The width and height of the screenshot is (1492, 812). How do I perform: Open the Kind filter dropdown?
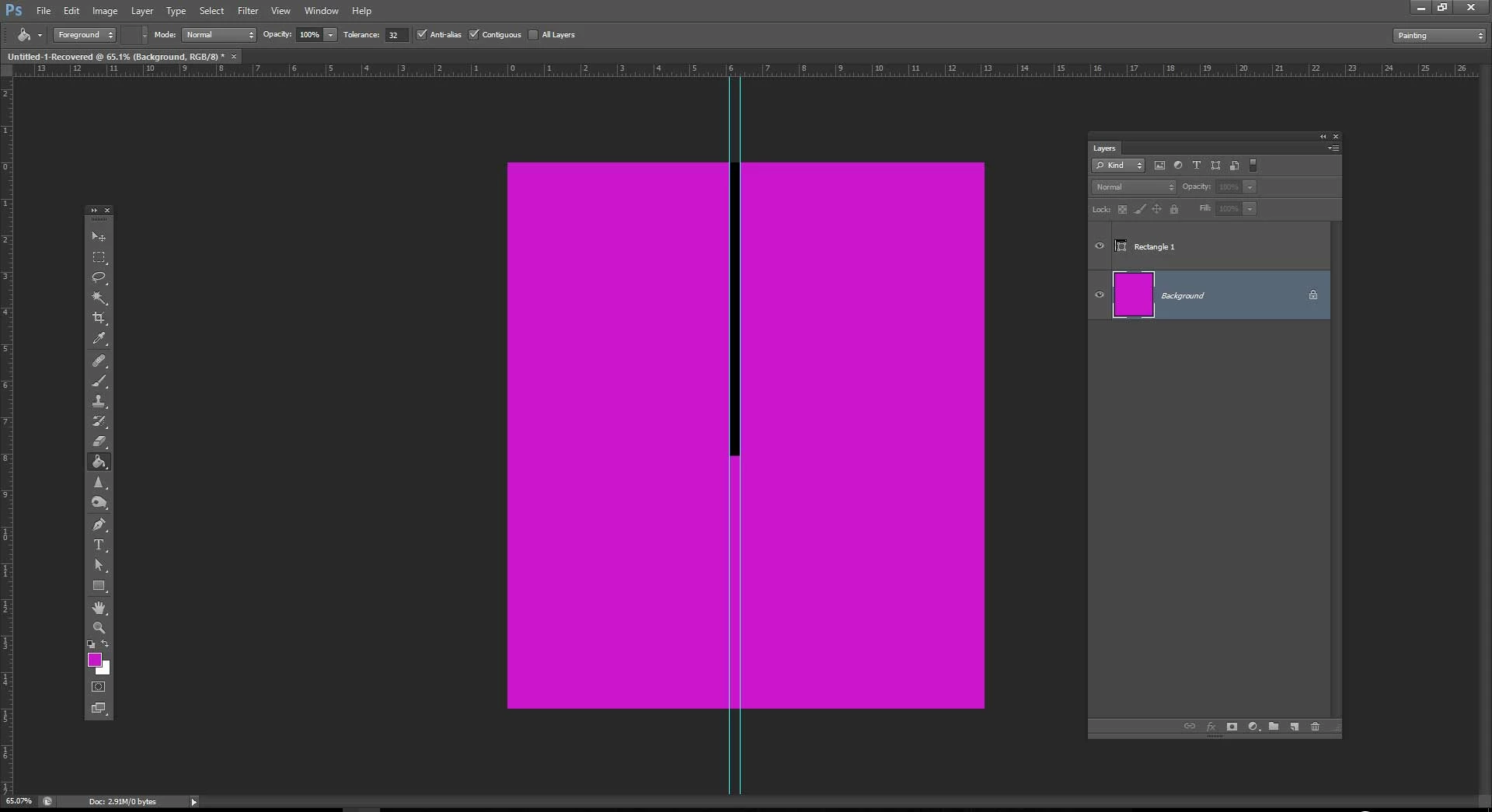1118,166
